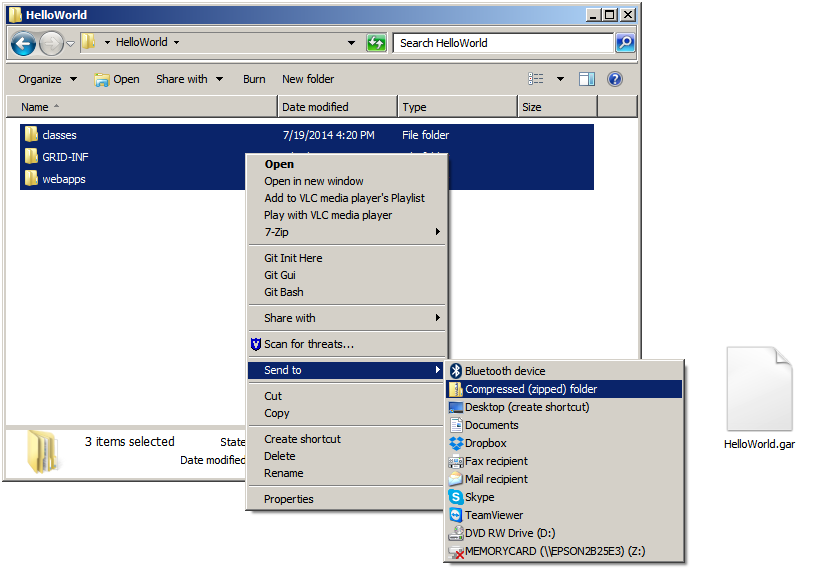This screenshot has height=584, width=835.
Task: Expand the address bar history dropdown
Action: click(351, 43)
